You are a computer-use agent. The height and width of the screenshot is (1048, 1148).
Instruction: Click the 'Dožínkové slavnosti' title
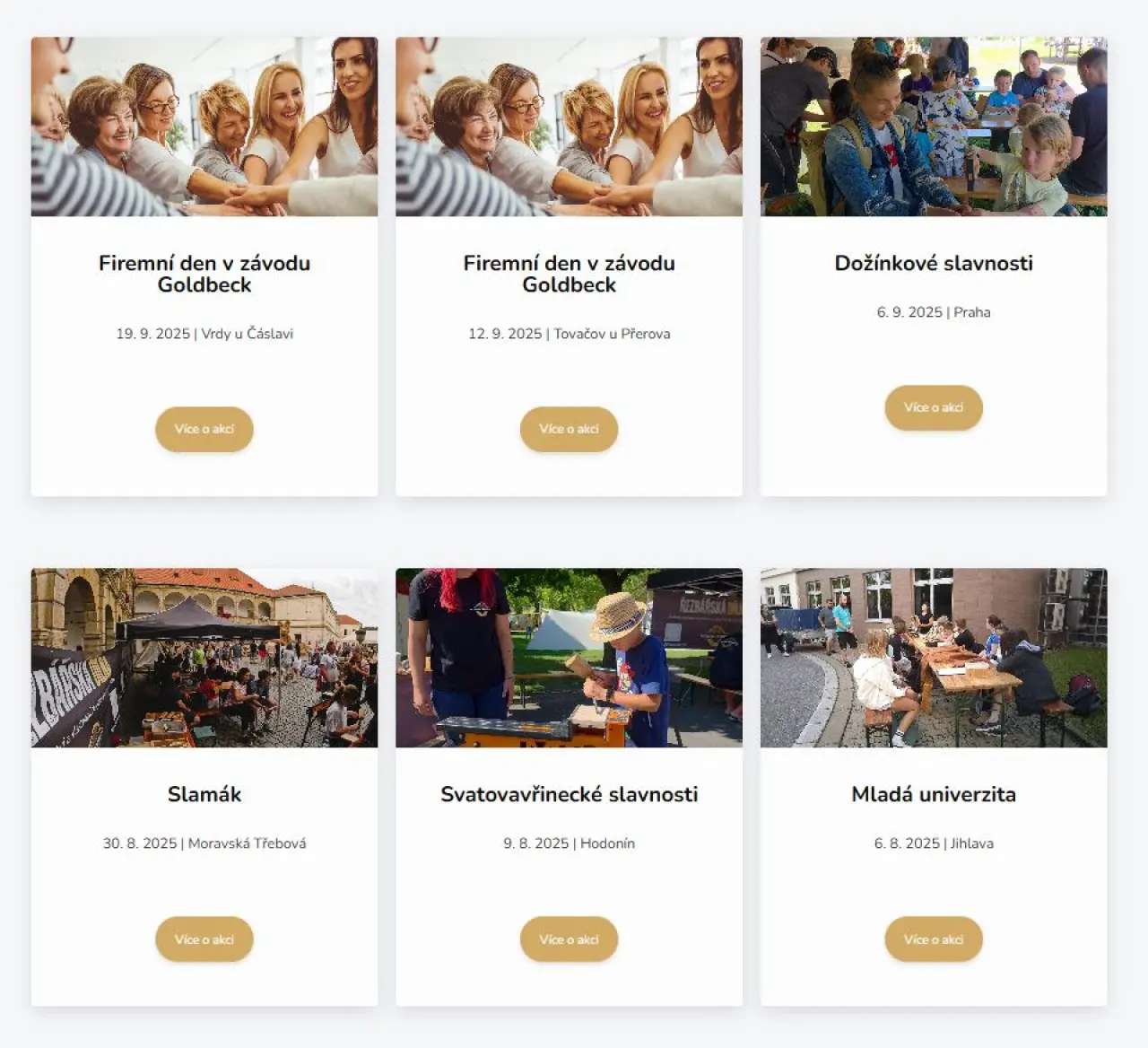click(x=934, y=263)
